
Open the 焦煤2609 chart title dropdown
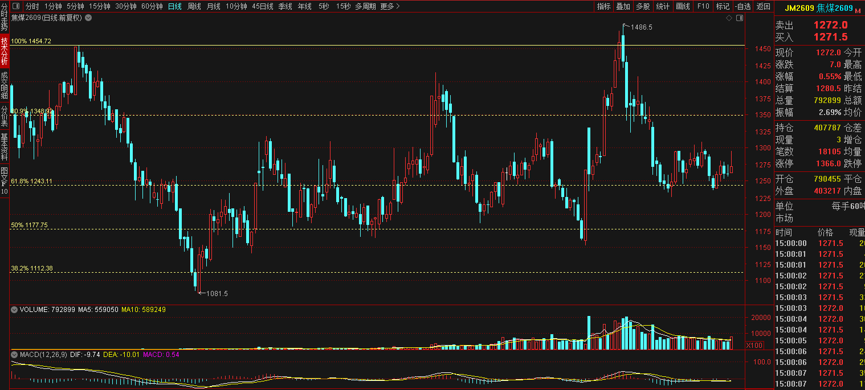pos(88,18)
